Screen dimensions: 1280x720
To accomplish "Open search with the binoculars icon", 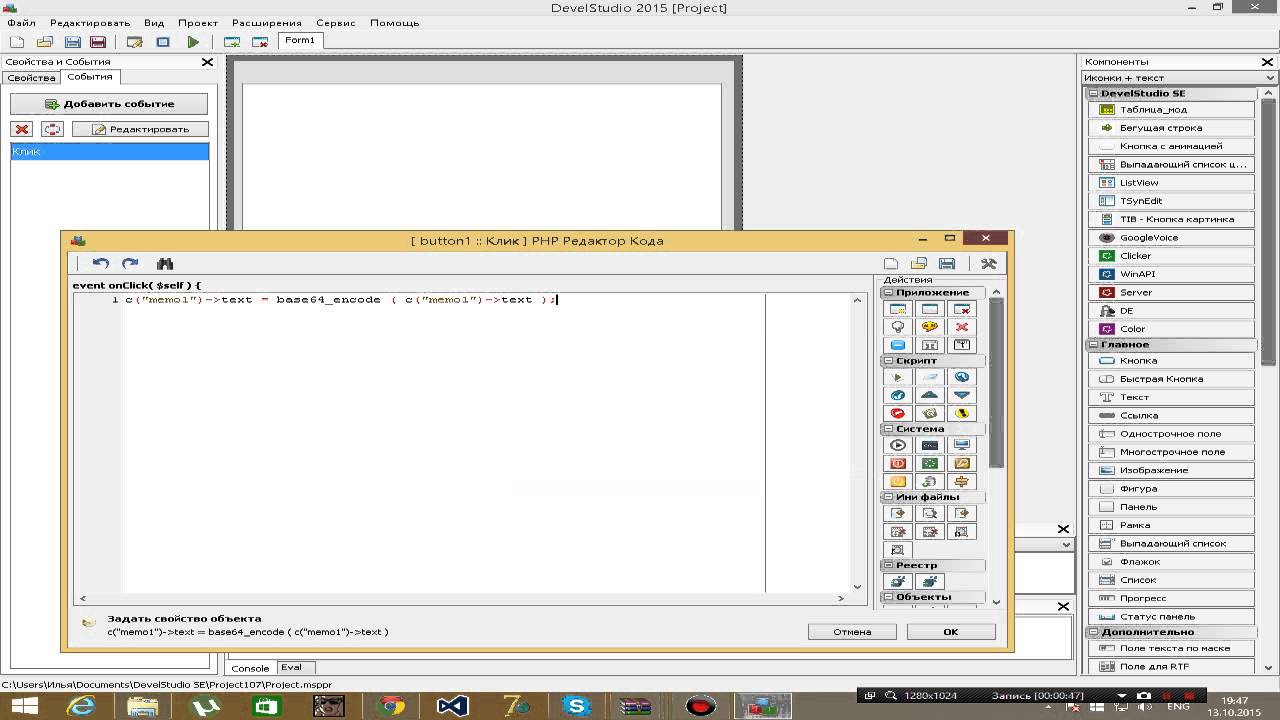I will [x=165, y=263].
